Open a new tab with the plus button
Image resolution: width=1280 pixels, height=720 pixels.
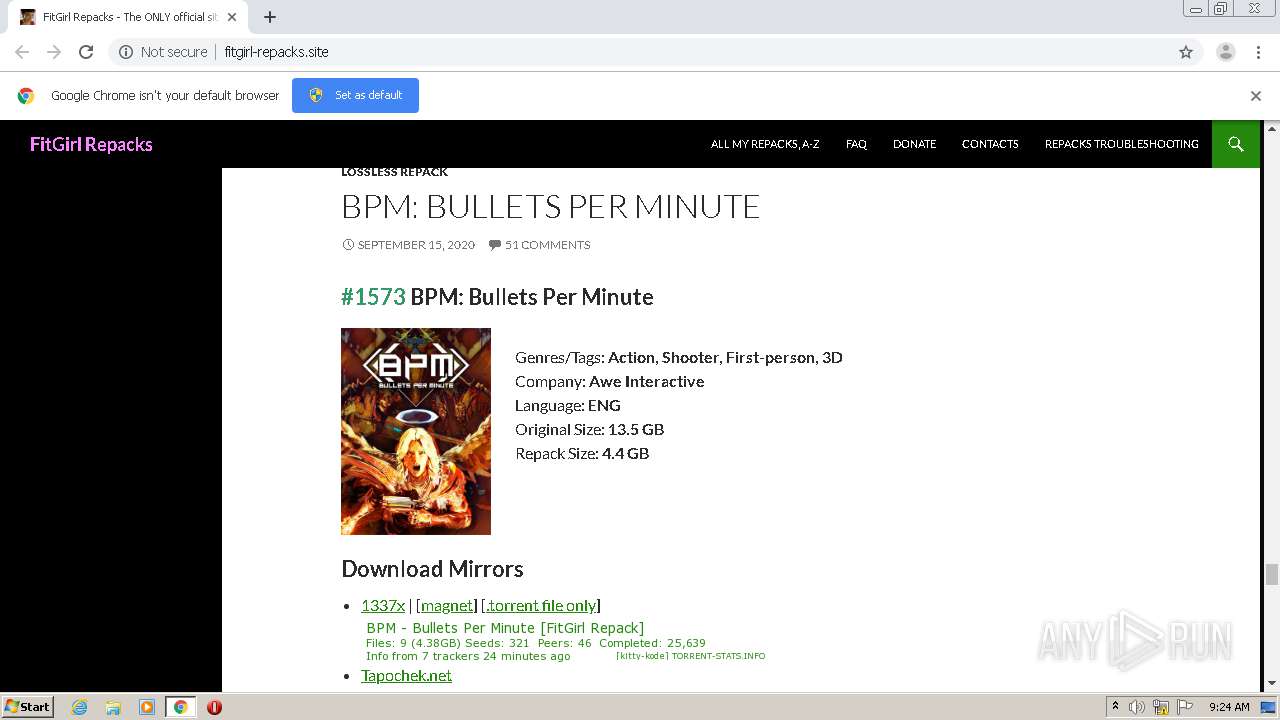coord(270,17)
